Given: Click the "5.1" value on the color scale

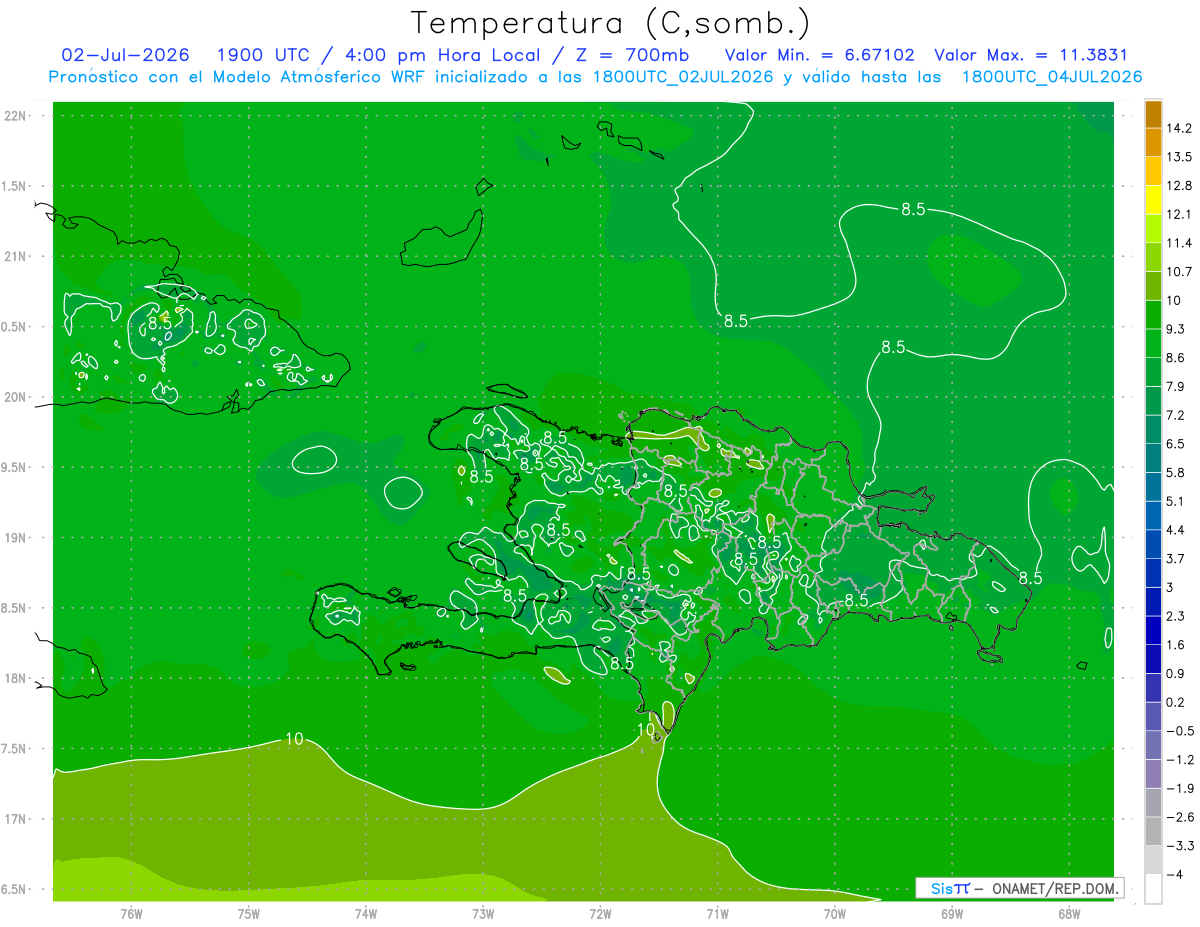Looking at the screenshot, I should (1175, 501).
